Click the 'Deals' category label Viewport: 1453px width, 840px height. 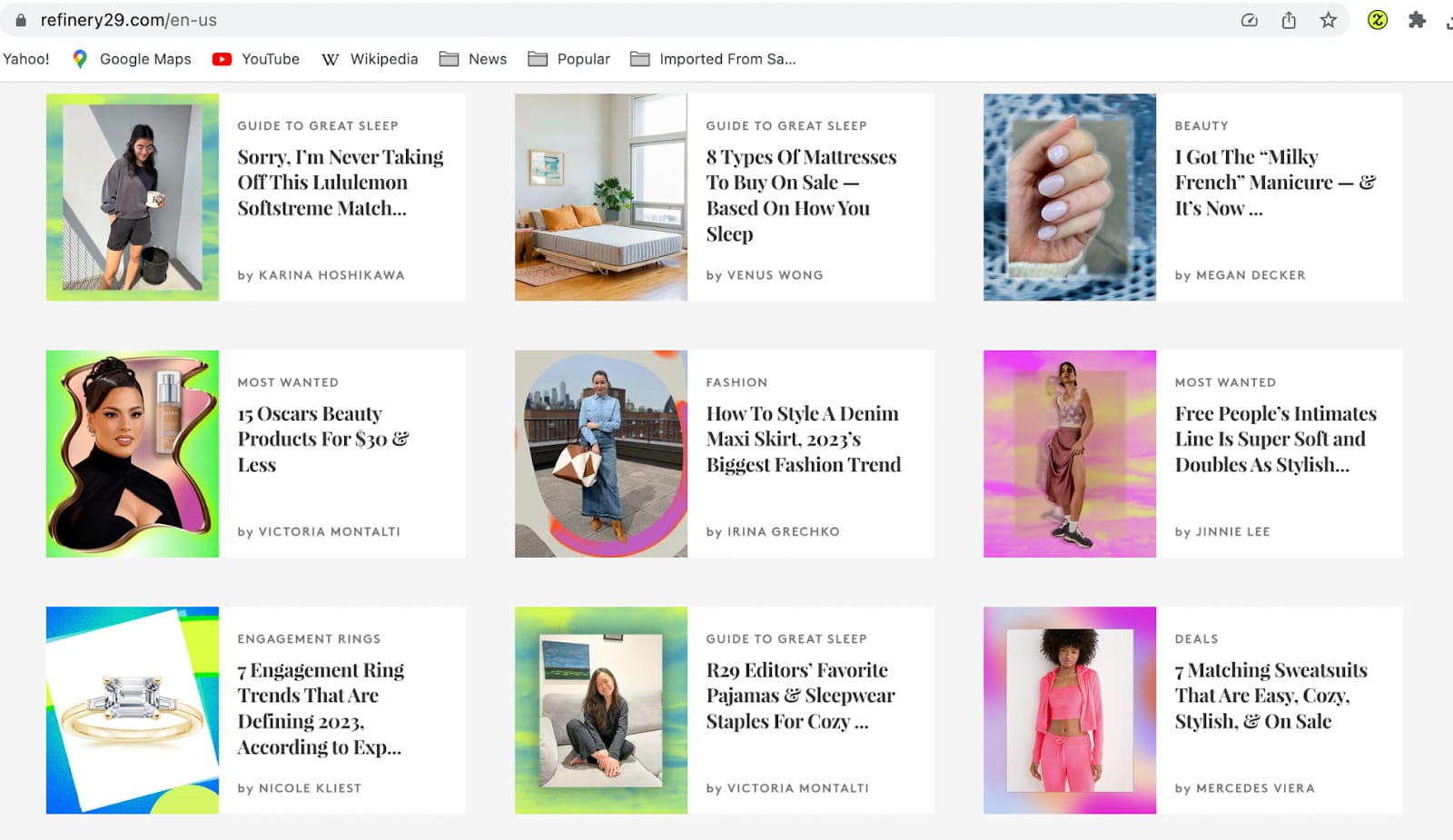point(1196,638)
